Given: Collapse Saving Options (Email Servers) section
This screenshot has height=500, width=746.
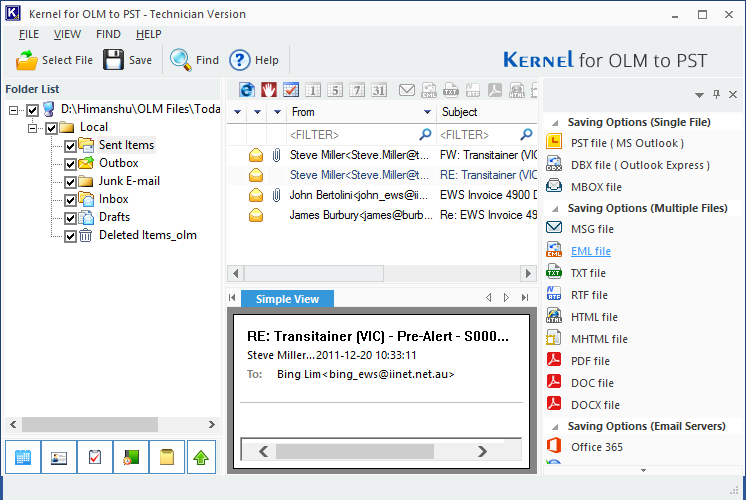Looking at the screenshot, I should 555,427.
